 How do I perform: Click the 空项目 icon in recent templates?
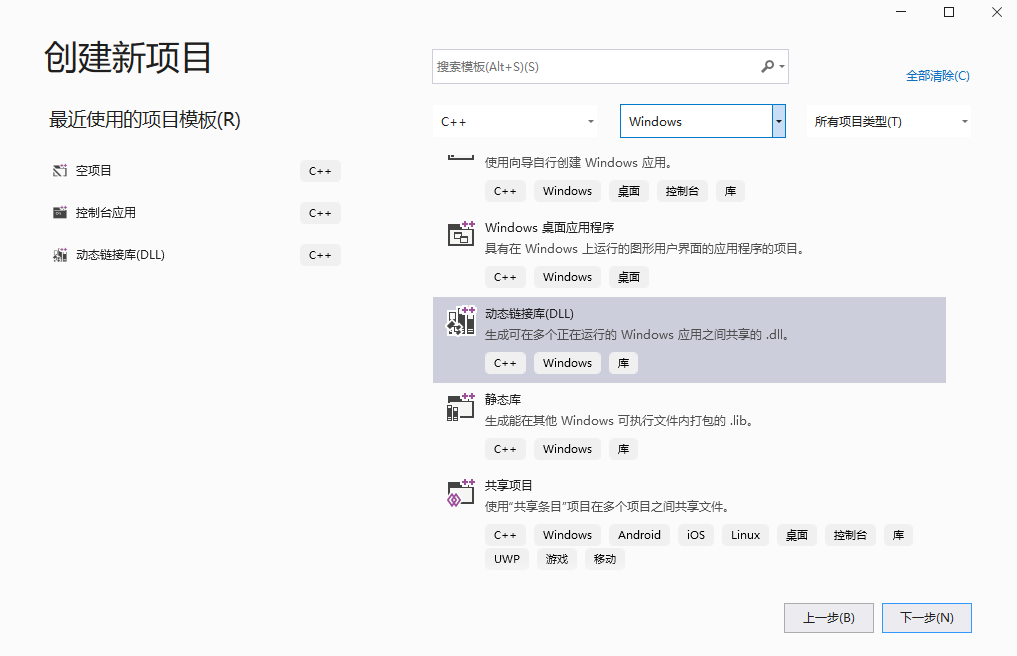coord(60,171)
